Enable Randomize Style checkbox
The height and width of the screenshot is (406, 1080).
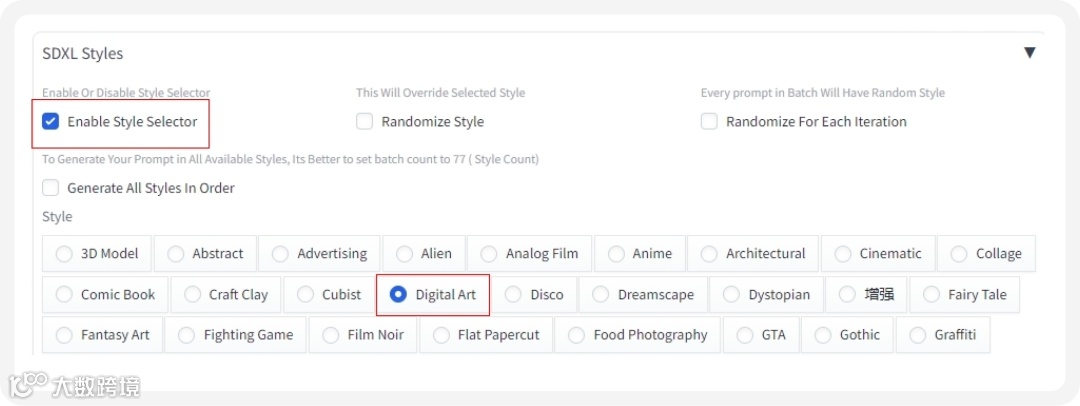click(365, 122)
